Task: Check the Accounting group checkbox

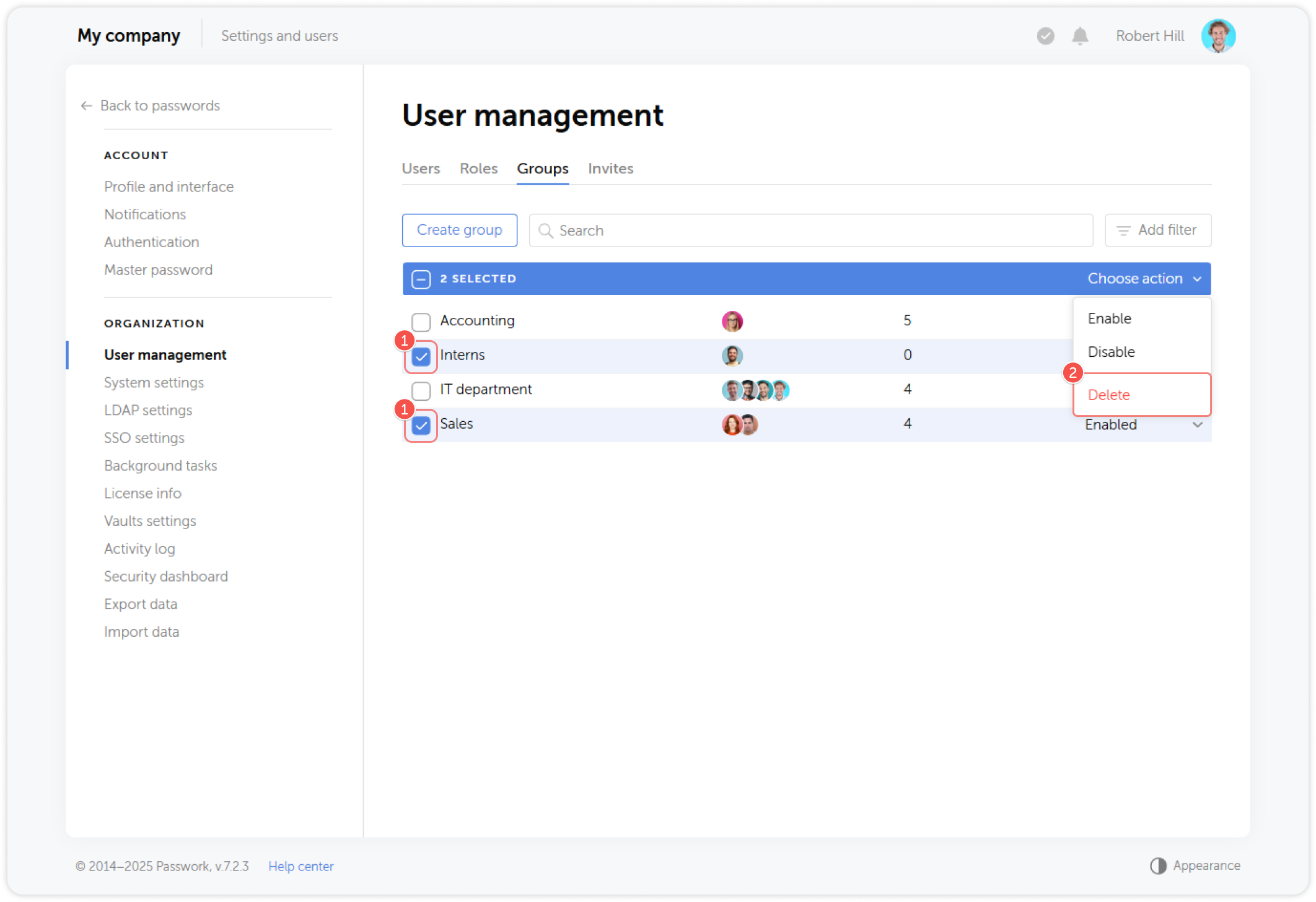Action: point(421,322)
